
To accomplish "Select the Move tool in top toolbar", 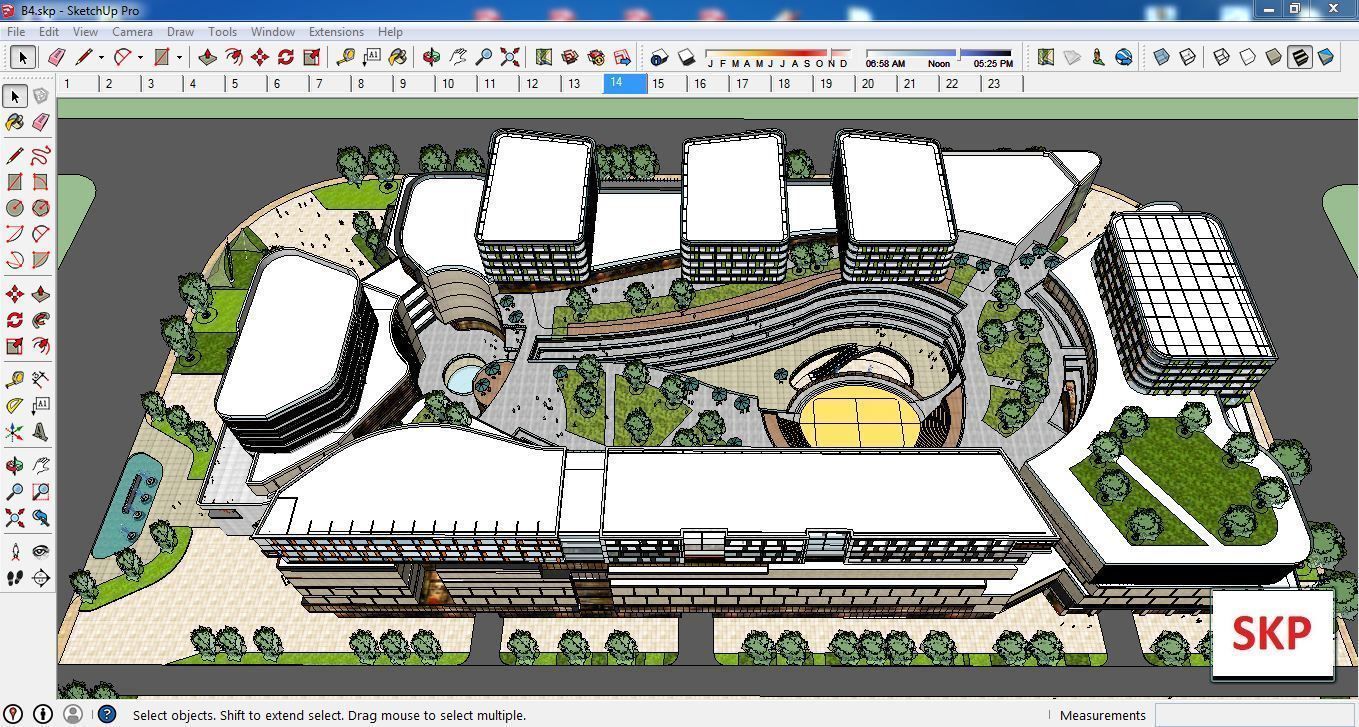I will pos(260,57).
